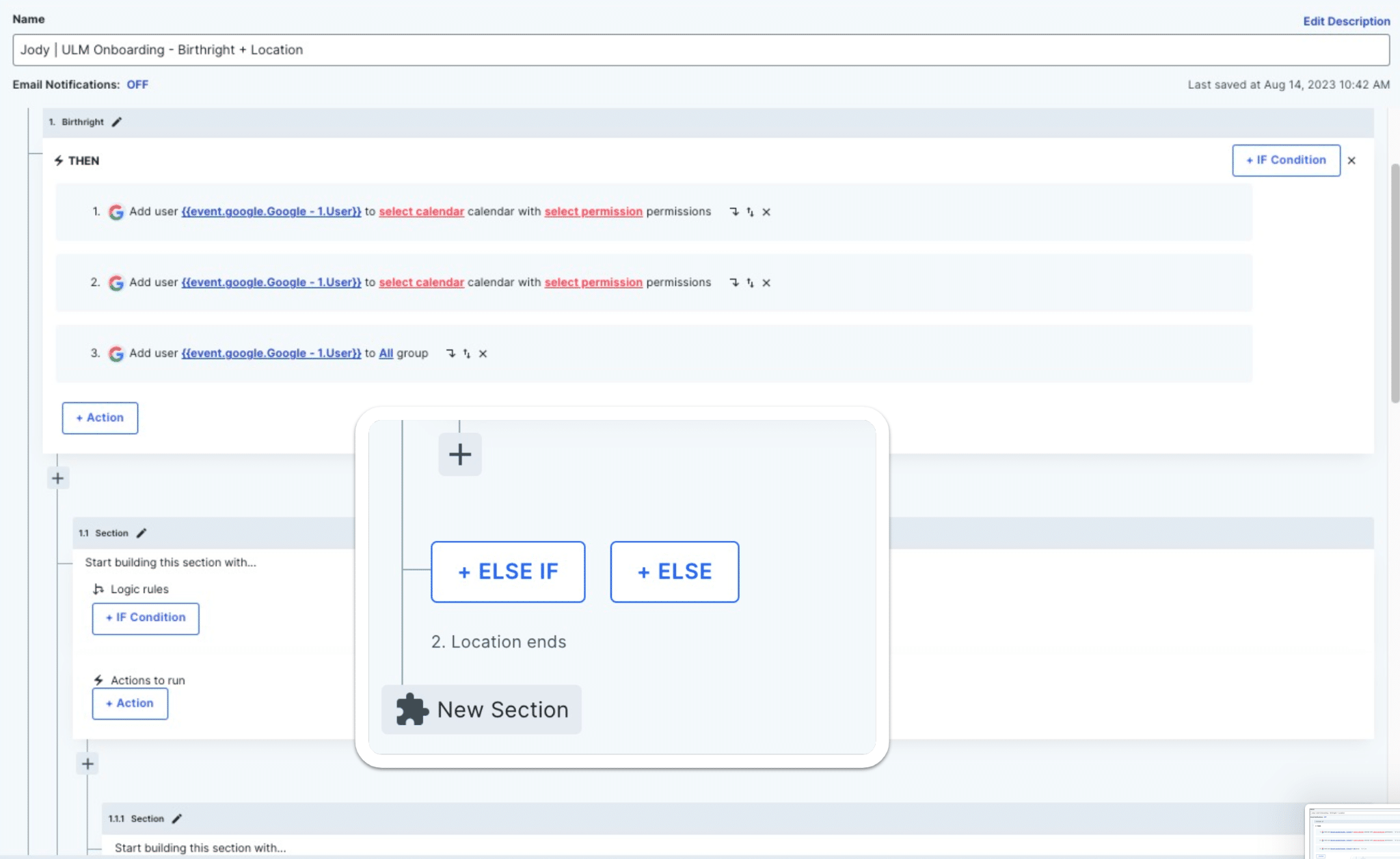Click the puzzle piece icon beside New Section
The width and height of the screenshot is (1400, 859).
click(x=410, y=709)
